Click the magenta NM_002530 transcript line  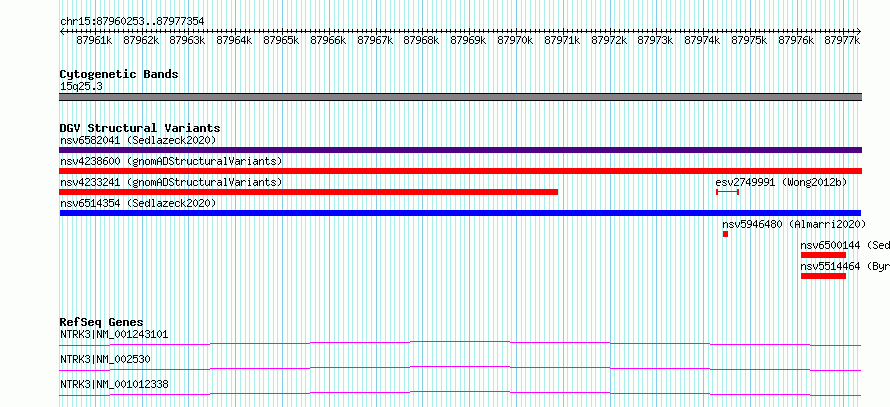[460, 368]
